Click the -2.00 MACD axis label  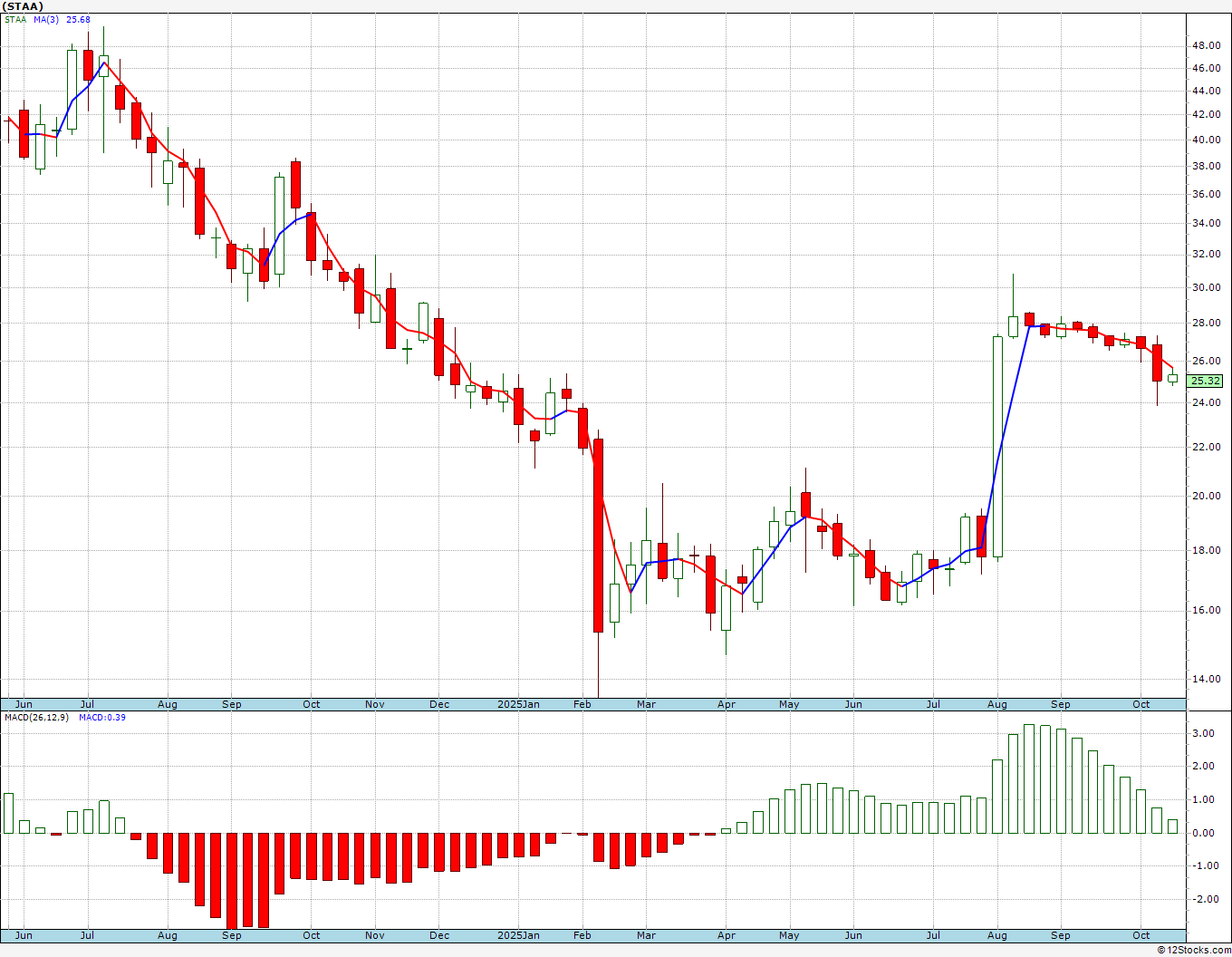pos(1205,899)
